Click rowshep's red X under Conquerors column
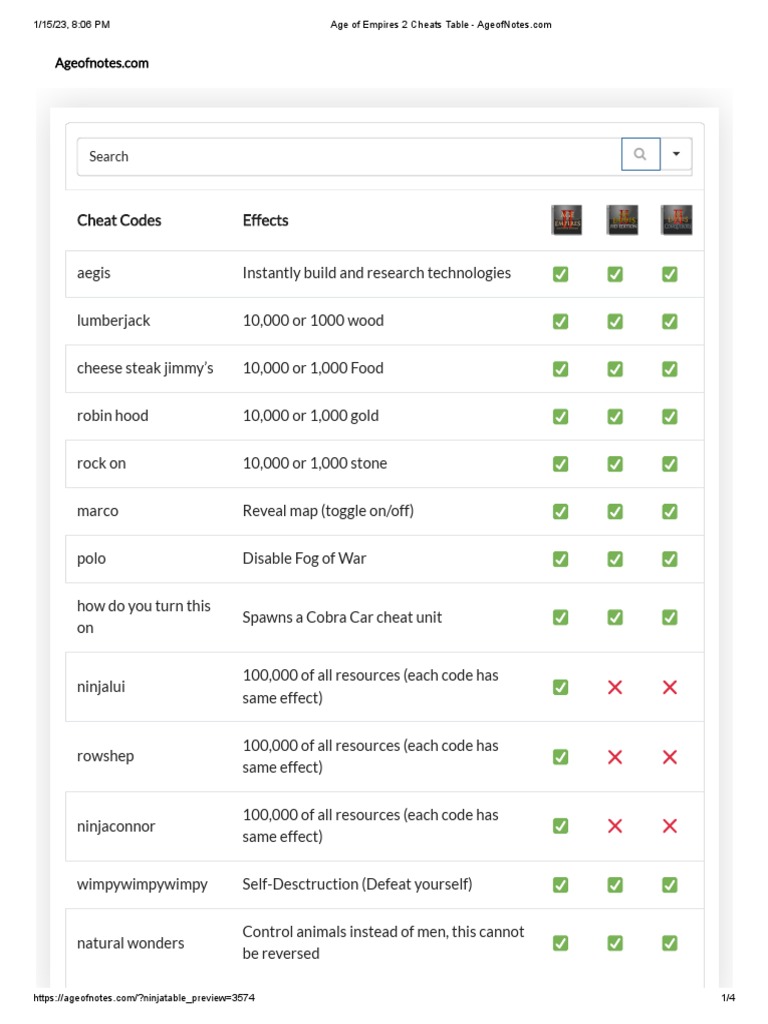This screenshot has height=1024, width=768. point(670,757)
